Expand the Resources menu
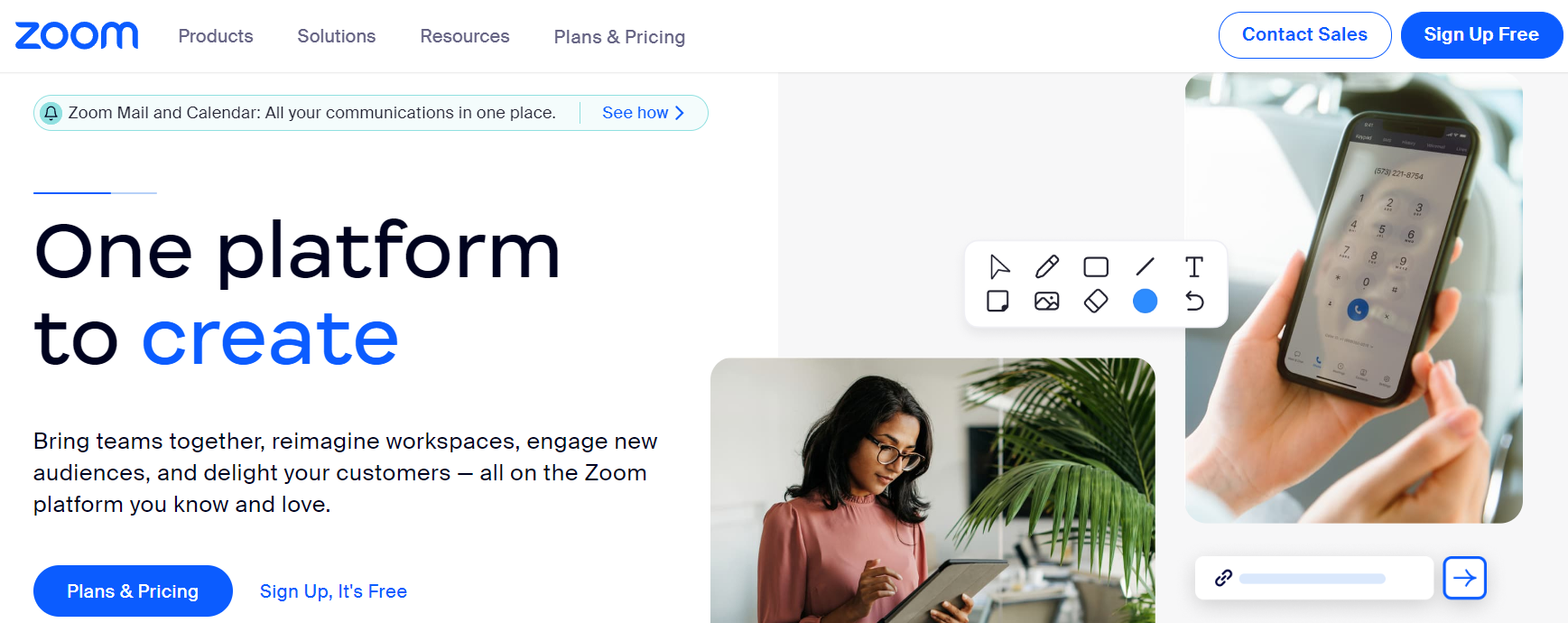The image size is (1568, 623). [x=465, y=36]
